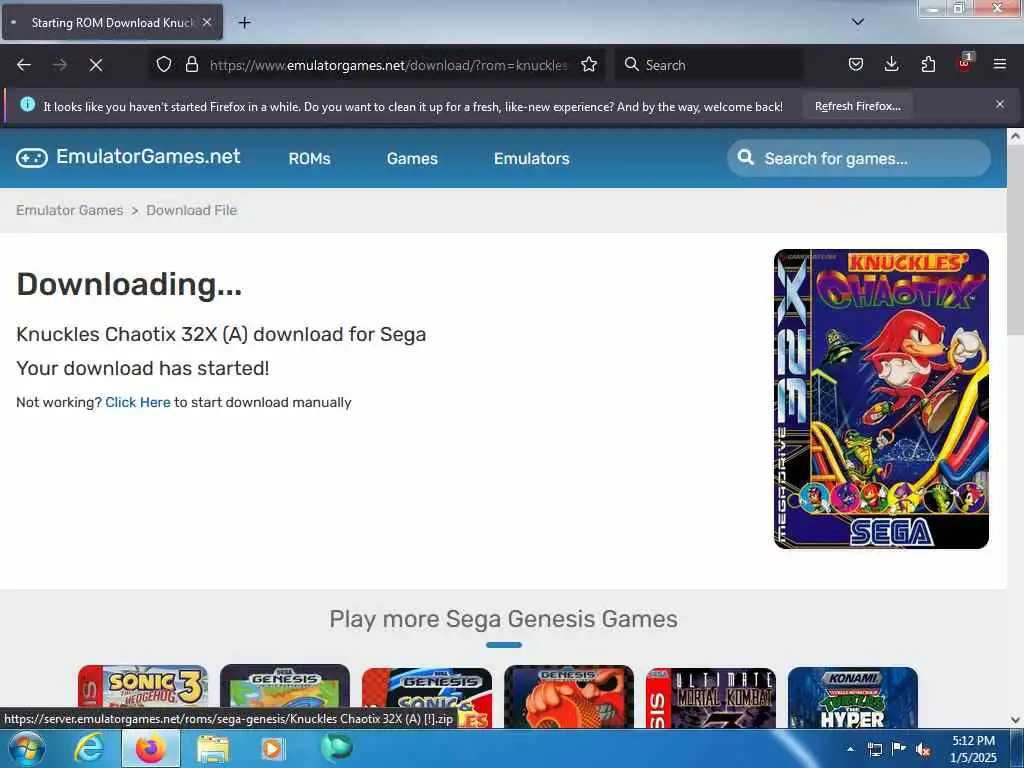
Task: Click Here to start download manually
Action: point(138,402)
